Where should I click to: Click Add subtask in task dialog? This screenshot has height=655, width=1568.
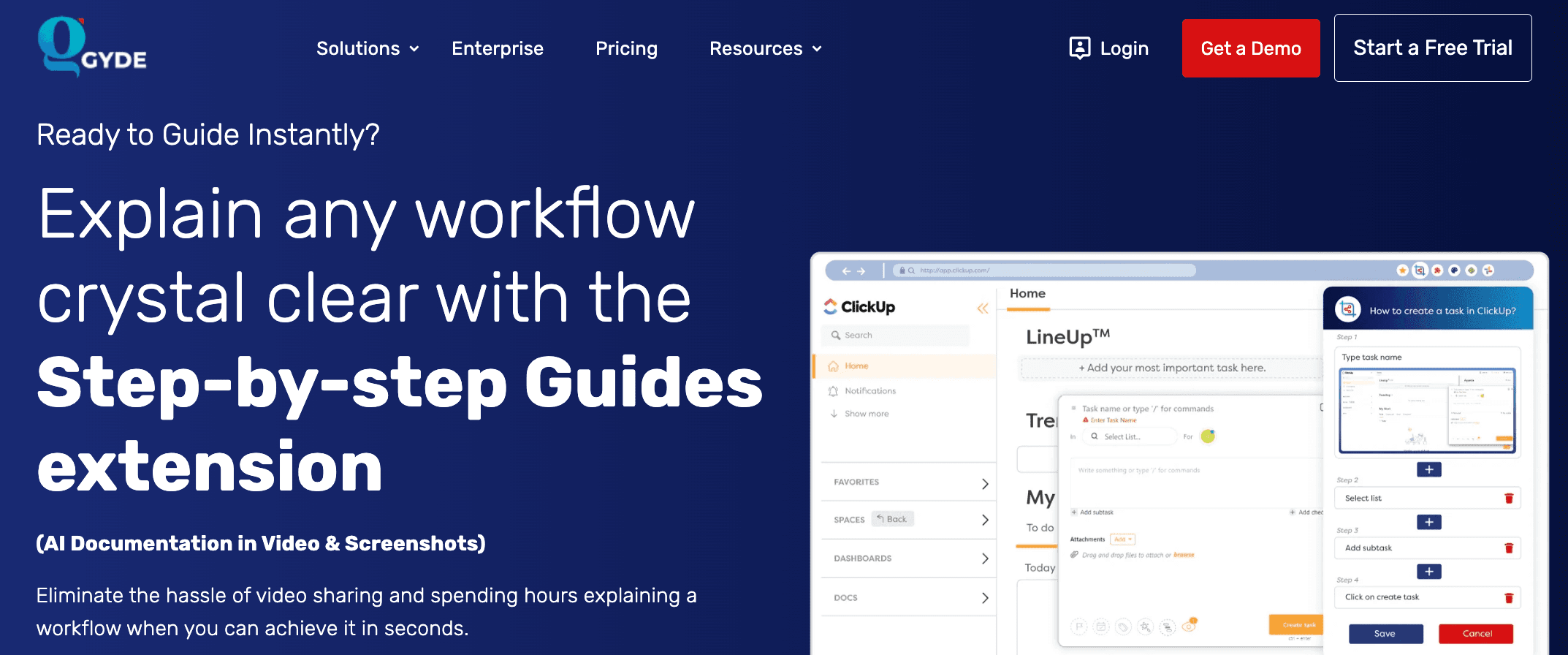tap(1092, 512)
